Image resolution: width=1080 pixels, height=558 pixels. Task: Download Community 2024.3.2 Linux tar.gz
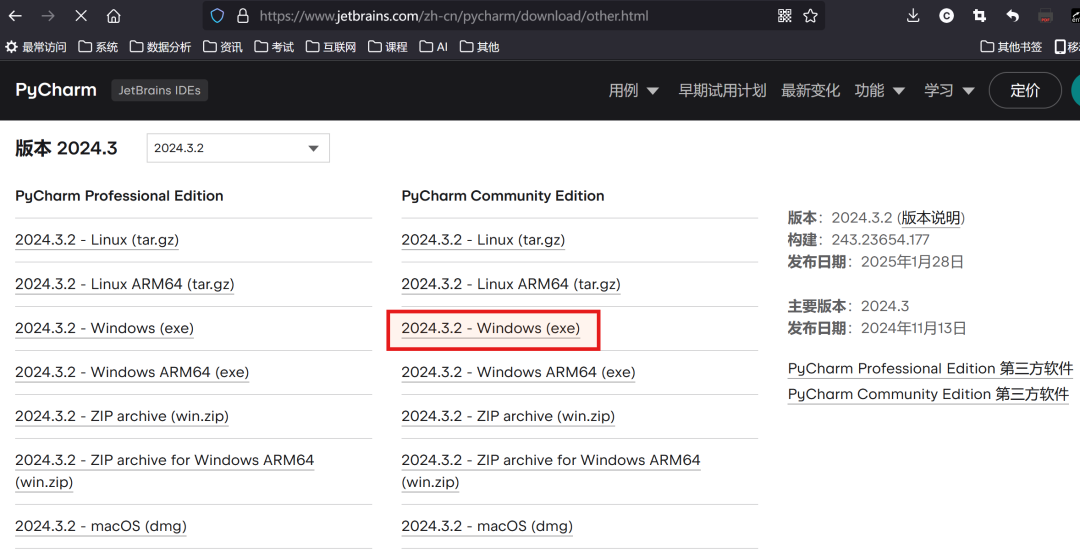click(484, 240)
